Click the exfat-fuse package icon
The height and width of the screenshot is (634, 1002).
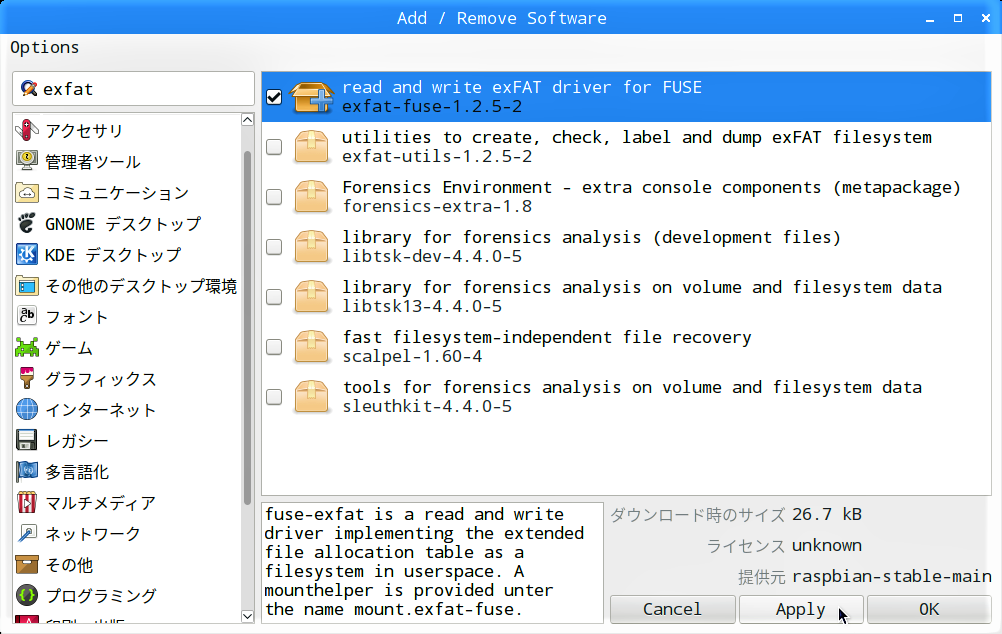tap(312, 97)
